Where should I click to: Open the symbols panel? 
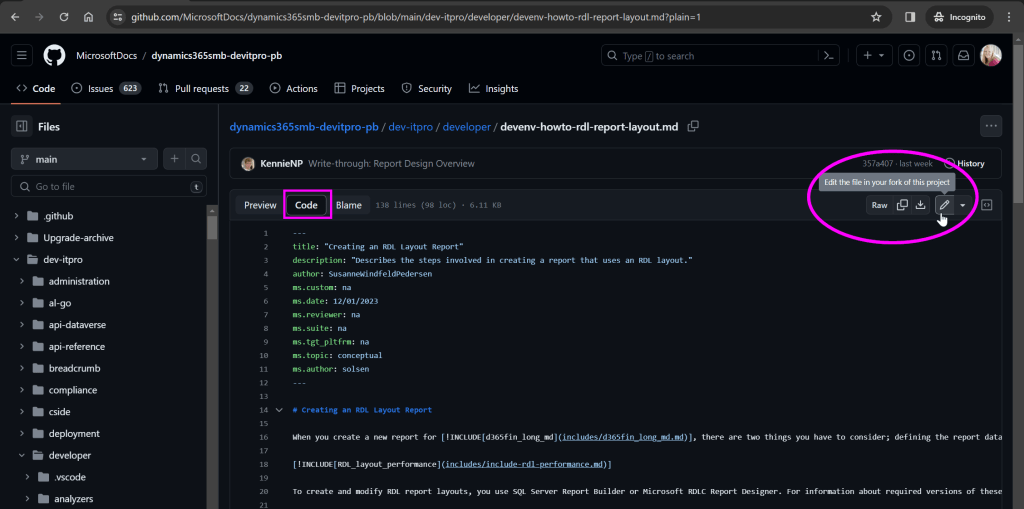click(987, 205)
